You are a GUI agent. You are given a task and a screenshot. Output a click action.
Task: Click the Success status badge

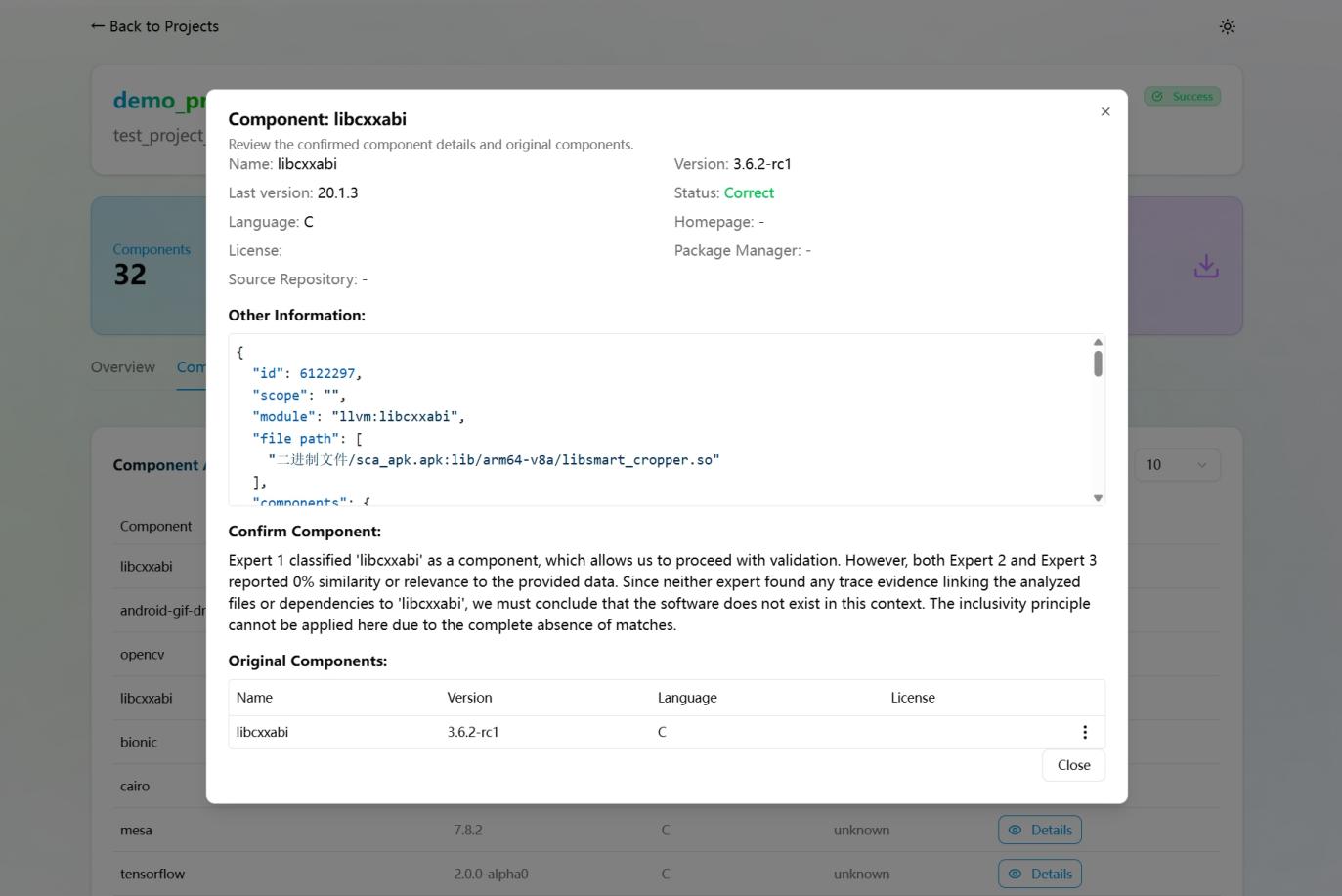[x=1182, y=96]
